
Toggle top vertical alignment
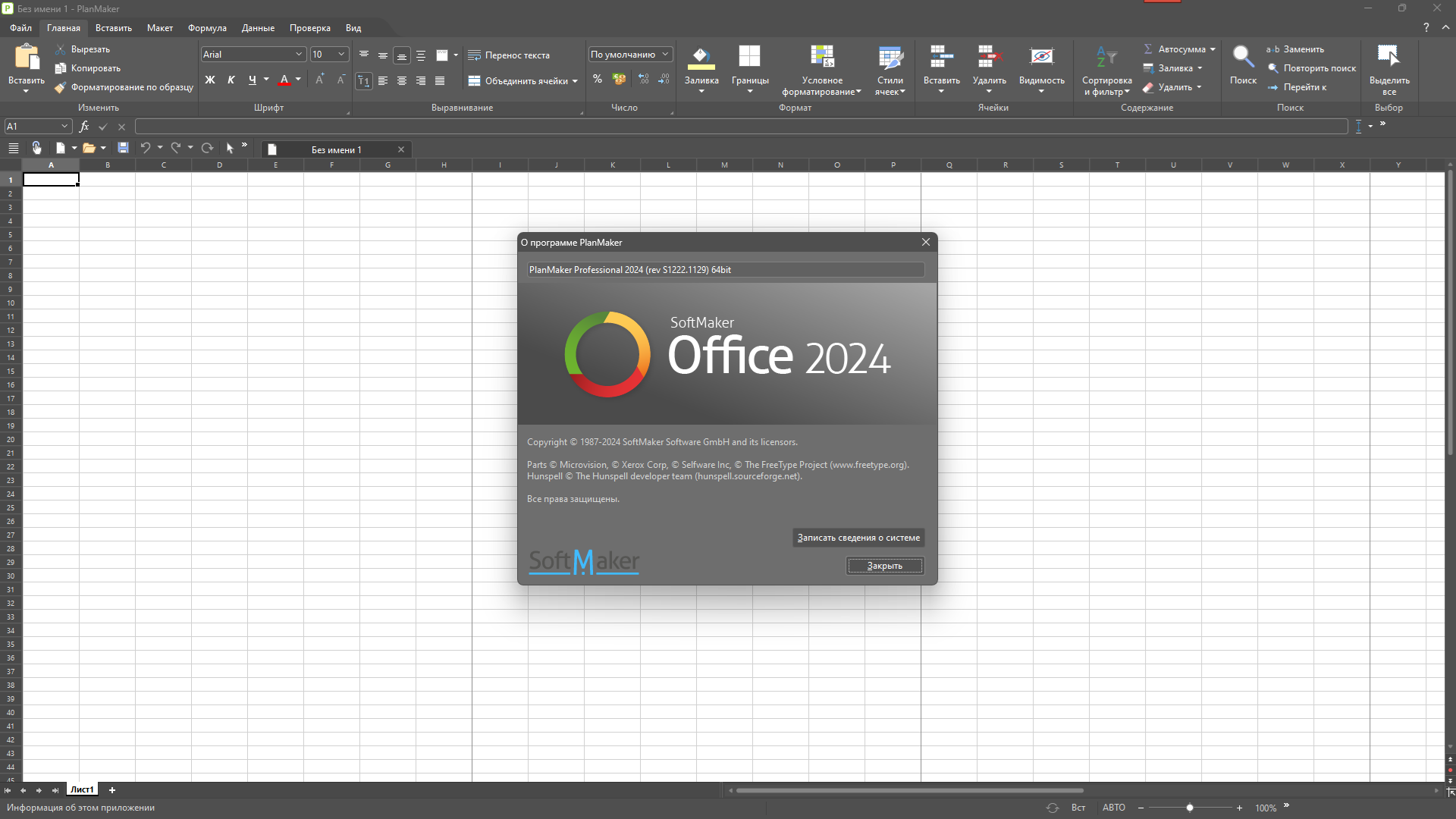pos(364,55)
